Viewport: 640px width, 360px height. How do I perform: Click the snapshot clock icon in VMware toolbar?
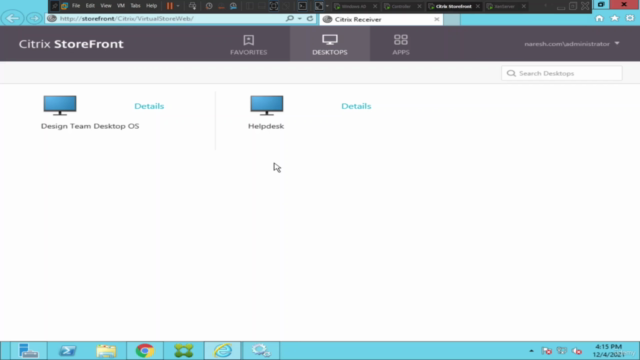(x=209, y=6)
